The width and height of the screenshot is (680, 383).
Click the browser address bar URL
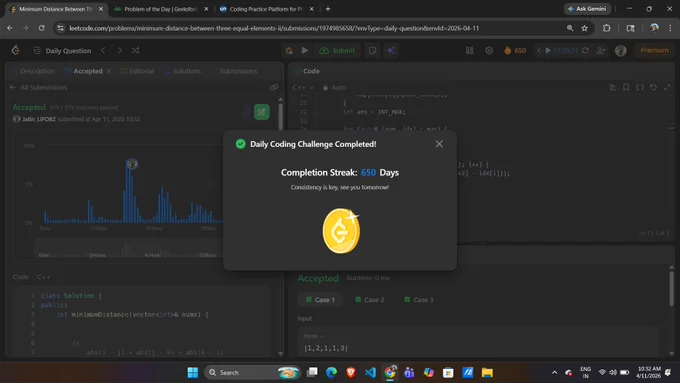pos(274,28)
